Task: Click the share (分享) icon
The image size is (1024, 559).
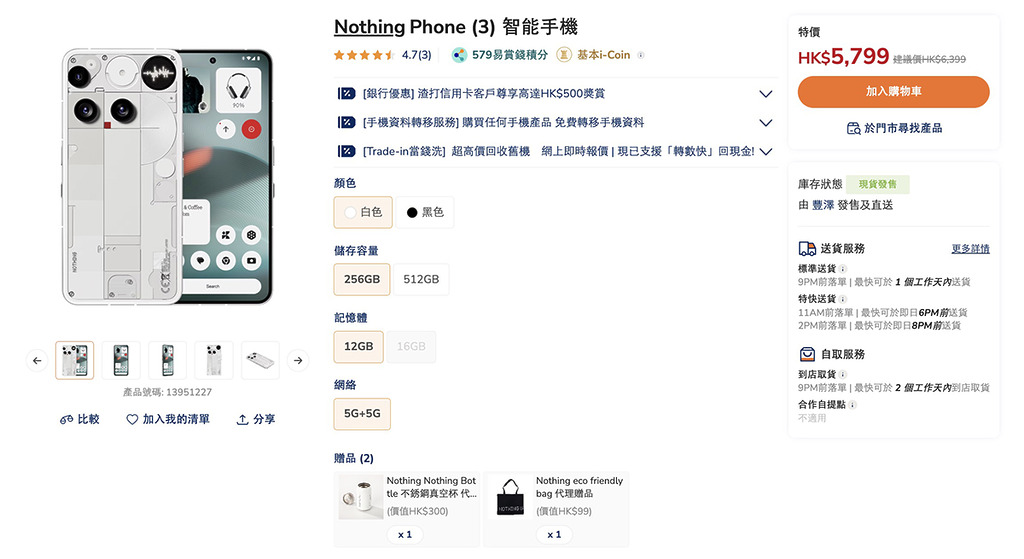Action: [x=242, y=420]
